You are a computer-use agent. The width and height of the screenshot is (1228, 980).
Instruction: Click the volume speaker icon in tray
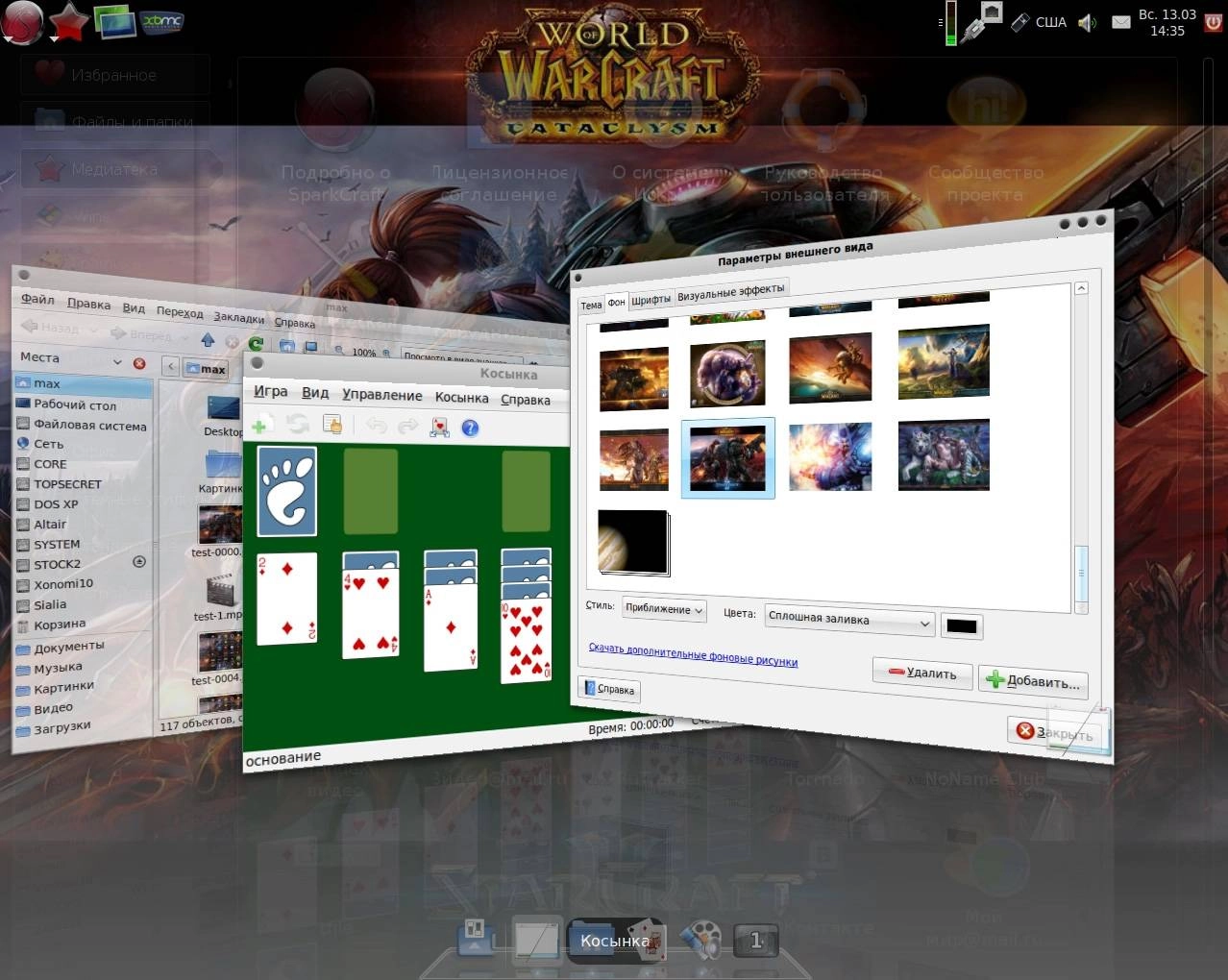[x=1087, y=22]
